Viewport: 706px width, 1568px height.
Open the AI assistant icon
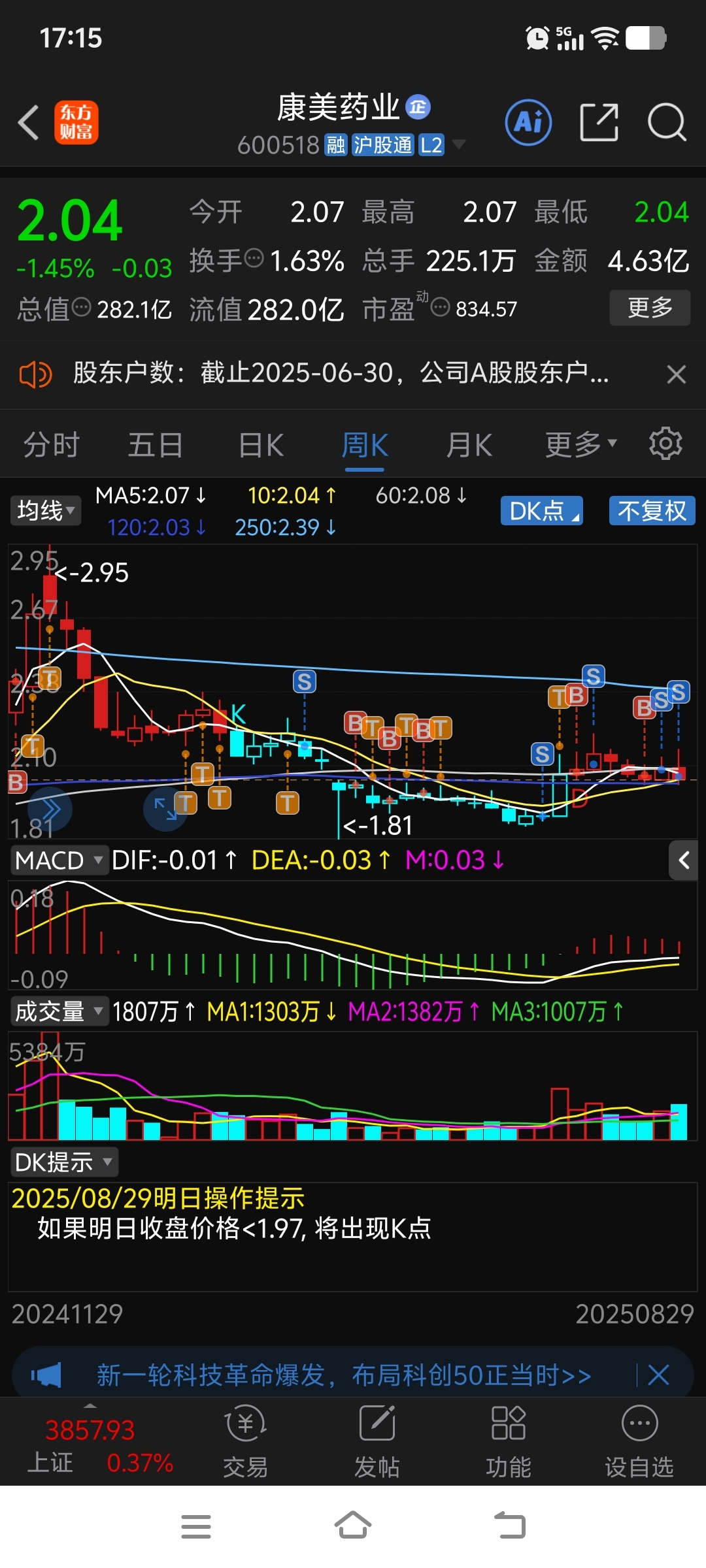[528, 122]
